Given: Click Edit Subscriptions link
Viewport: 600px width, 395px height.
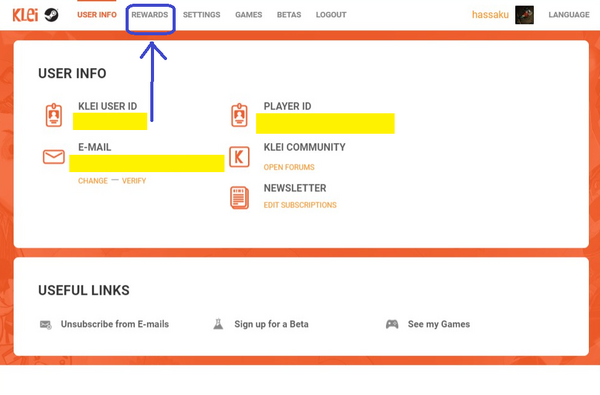Looking at the screenshot, I should (x=300, y=205).
